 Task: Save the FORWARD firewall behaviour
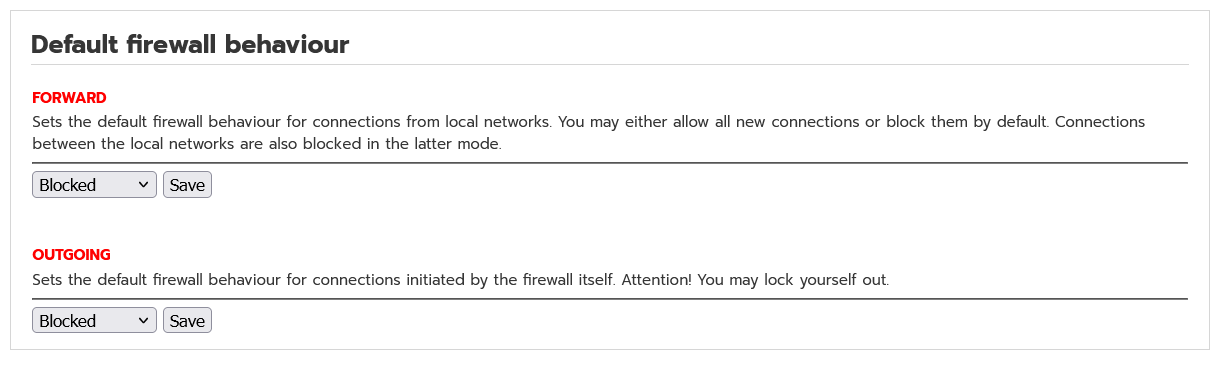(x=187, y=185)
